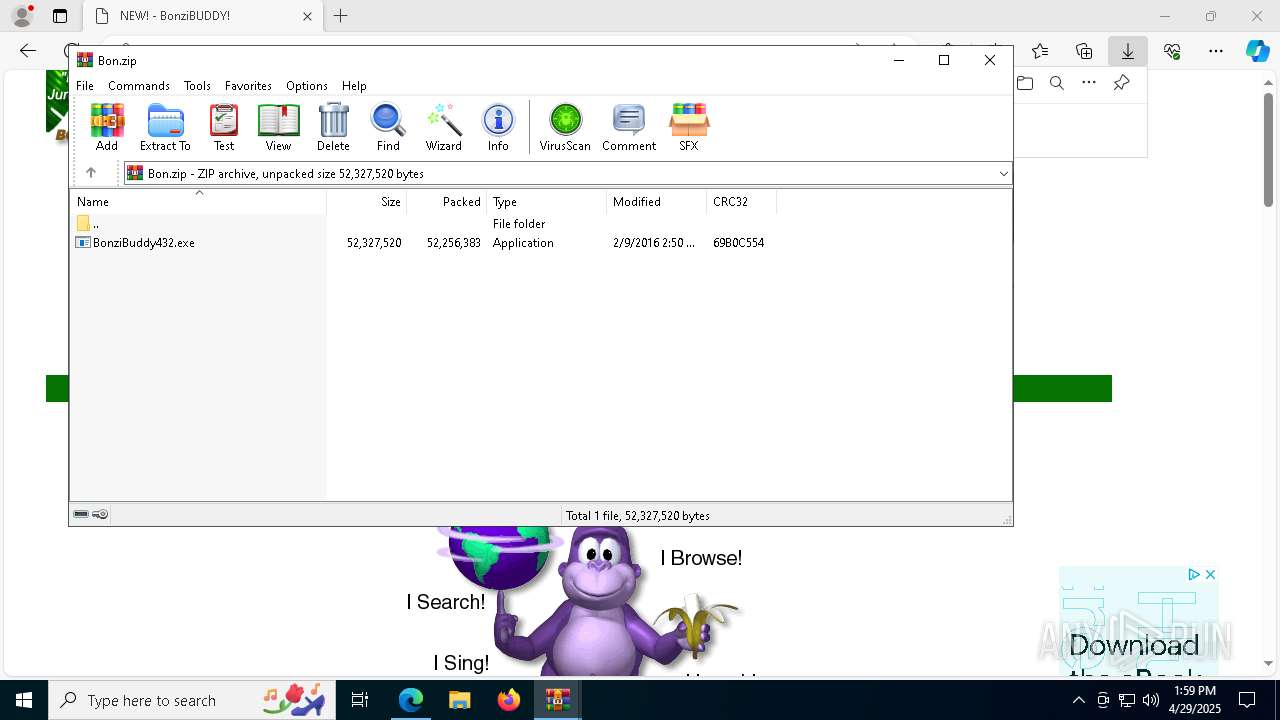Screen dimensions: 1280x720
Task: Sort by the Modified column header
Action: pyautogui.click(x=657, y=202)
